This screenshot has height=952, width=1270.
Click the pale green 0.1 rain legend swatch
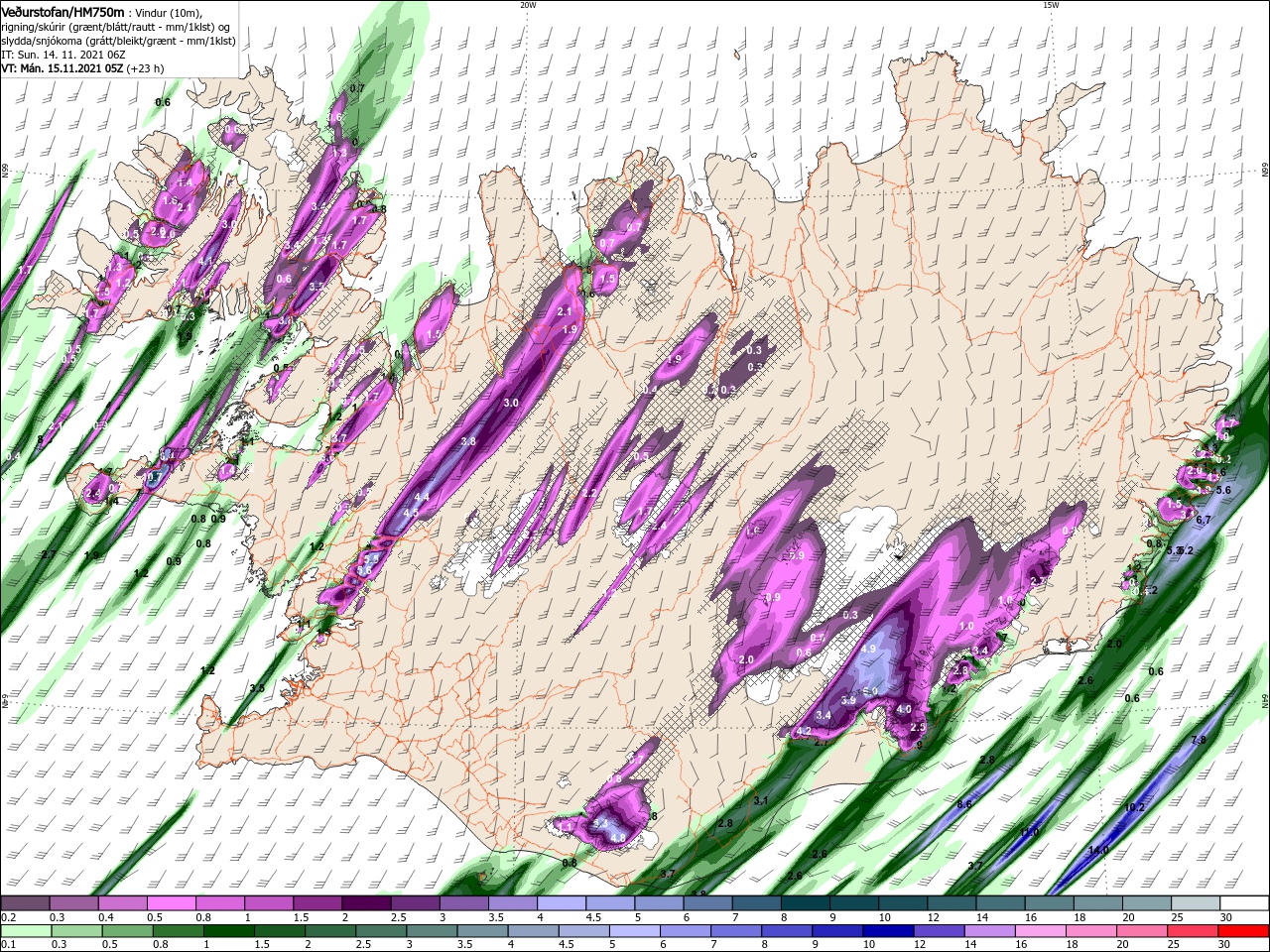[x=24, y=931]
